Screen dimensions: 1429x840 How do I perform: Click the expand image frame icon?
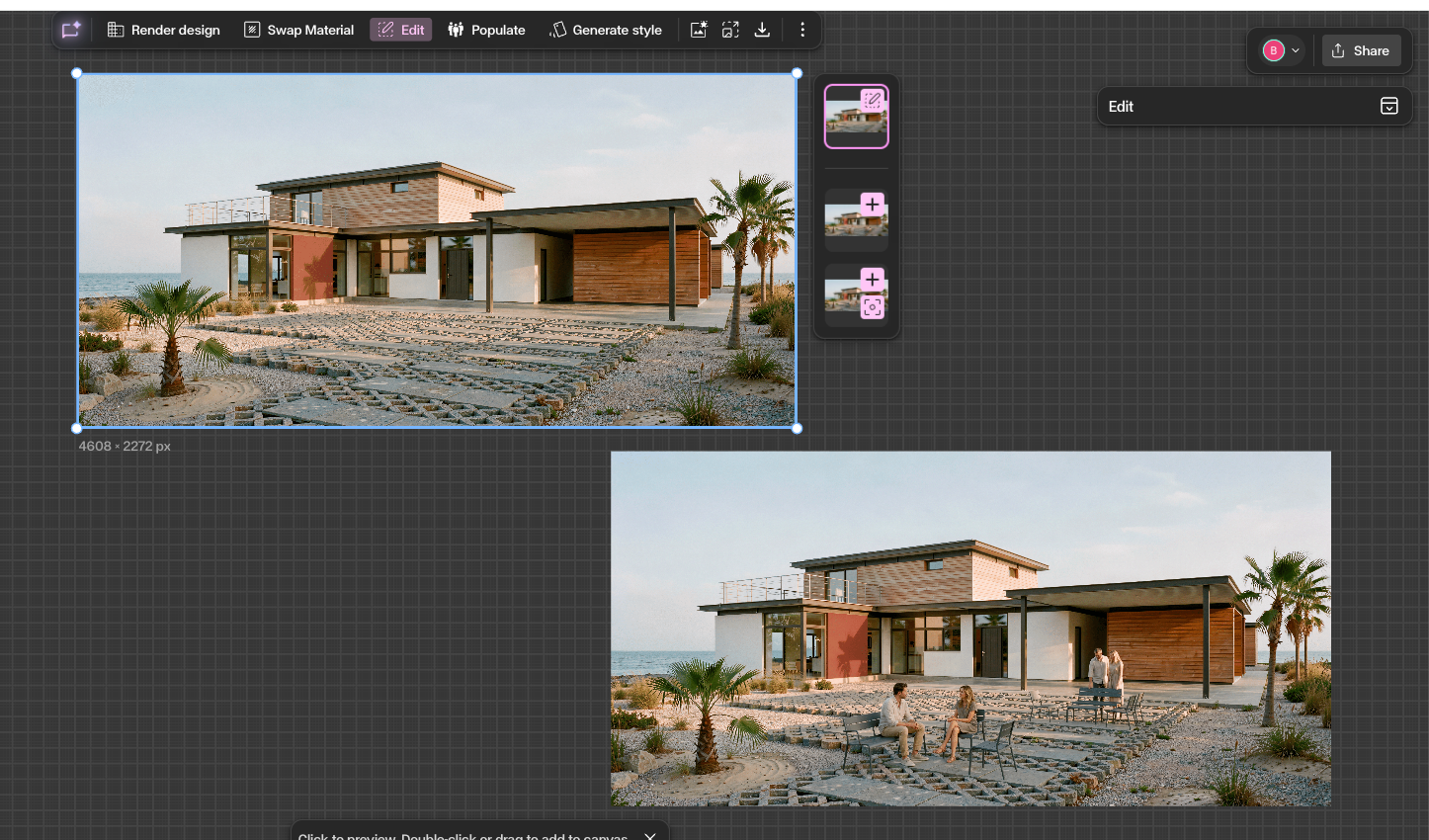click(x=730, y=30)
